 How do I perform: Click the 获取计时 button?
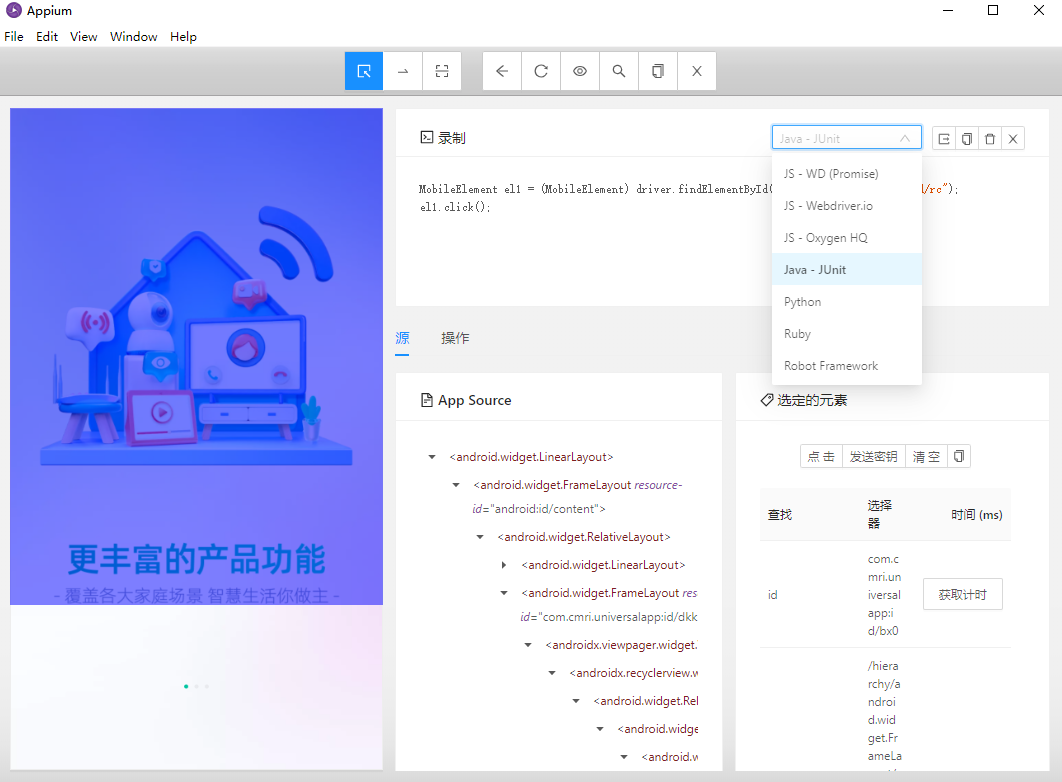tap(962, 594)
